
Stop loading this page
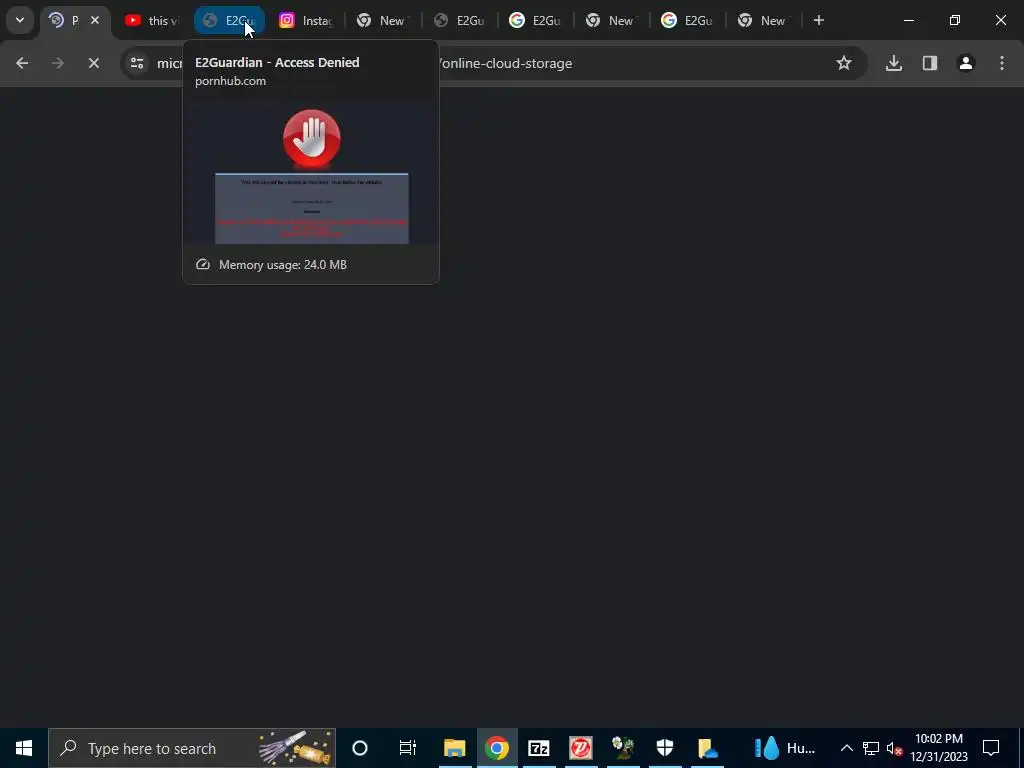93,63
